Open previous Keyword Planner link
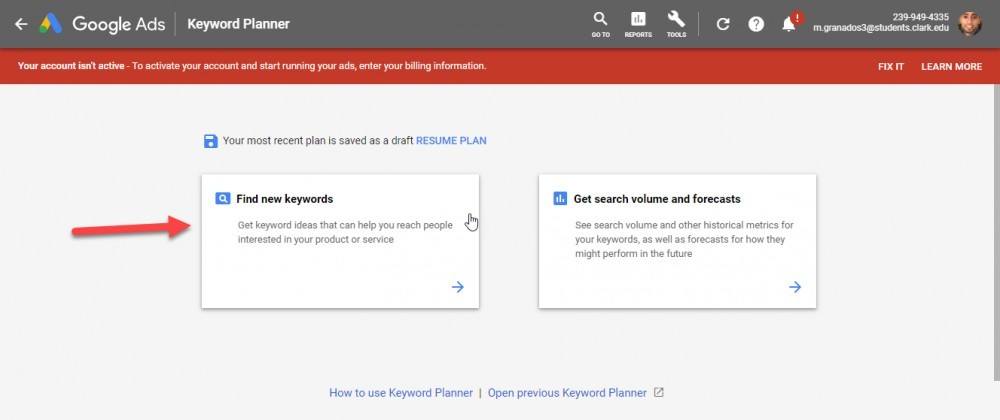Screen dimensions: 1000x420 [x=567, y=393]
